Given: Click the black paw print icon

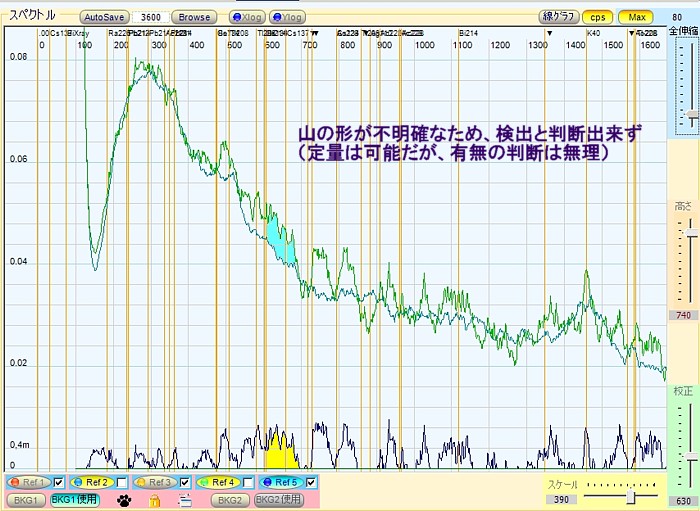Looking at the screenshot, I should (x=124, y=501).
